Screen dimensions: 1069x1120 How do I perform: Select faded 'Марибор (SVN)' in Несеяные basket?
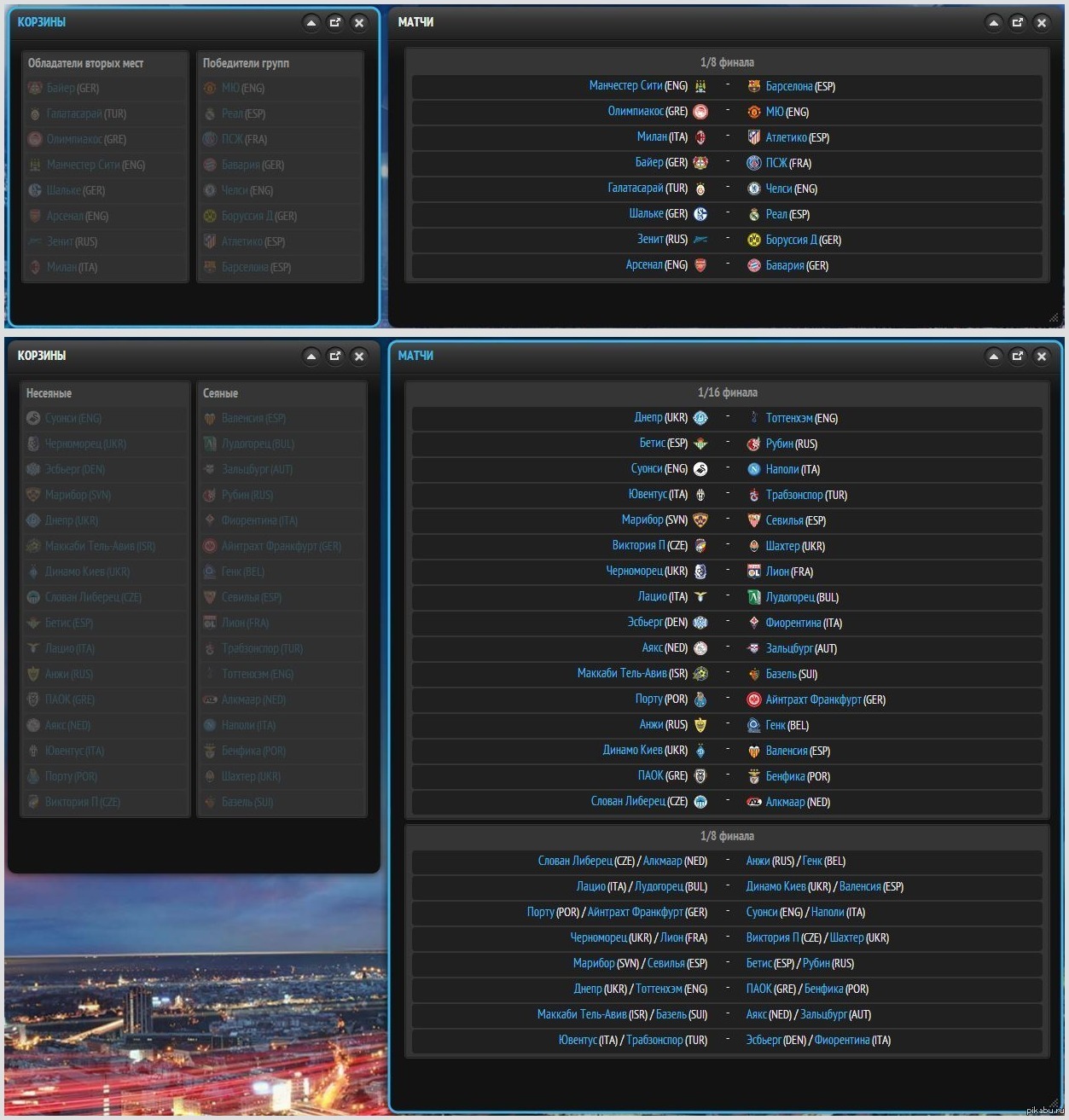[78, 495]
